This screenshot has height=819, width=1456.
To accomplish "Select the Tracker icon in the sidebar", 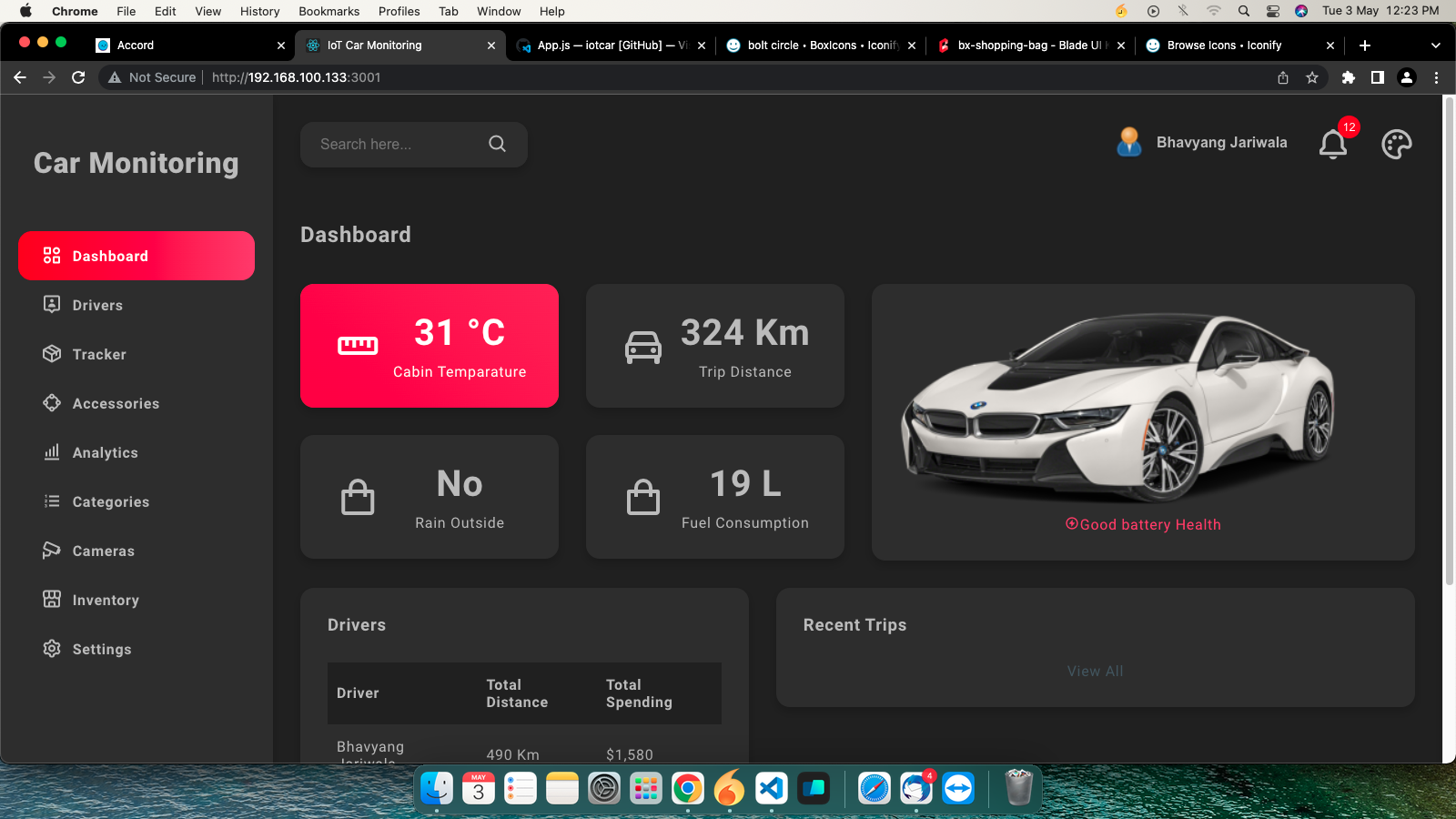I will (52, 354).
